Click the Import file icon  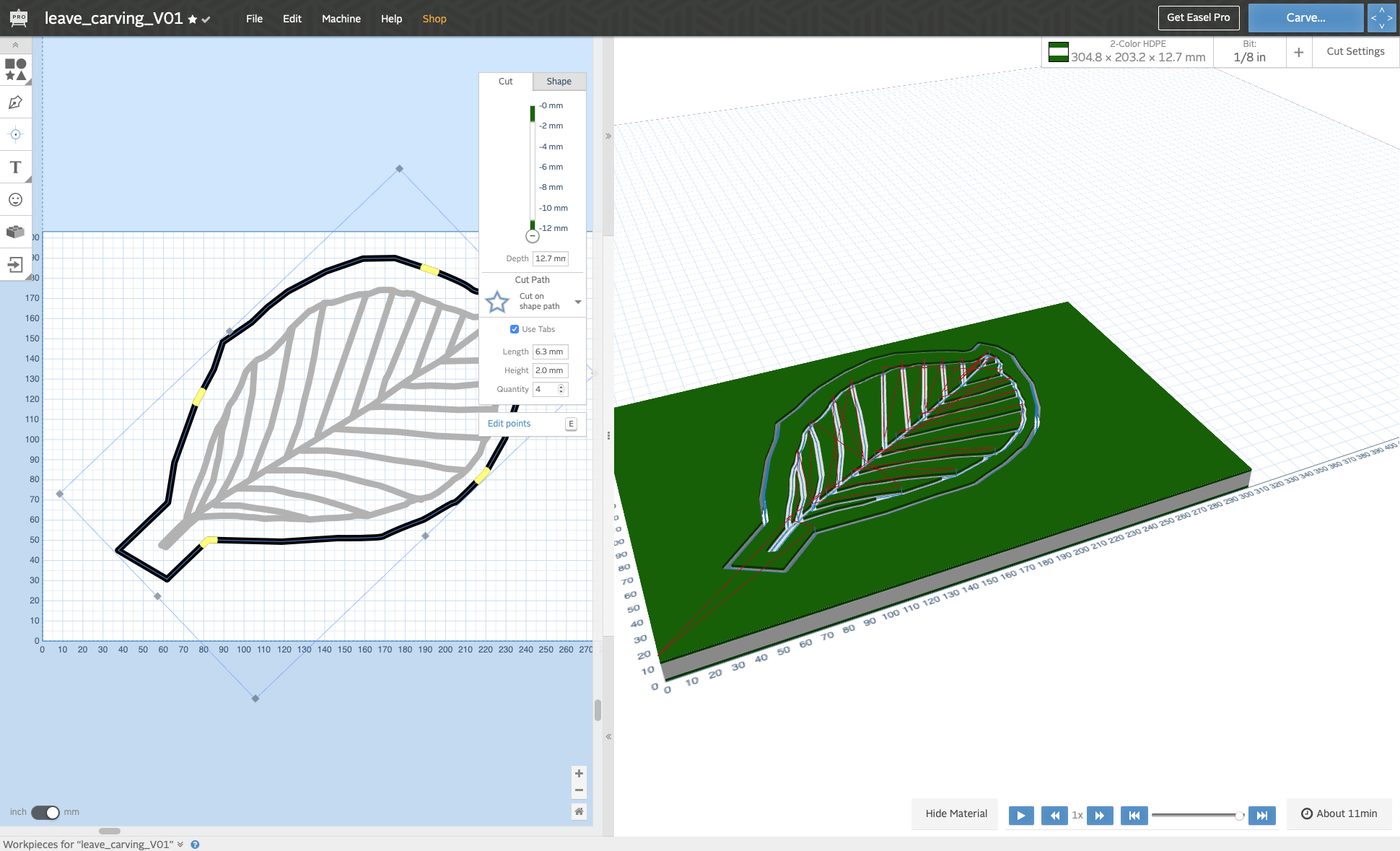tap(15, 265)
